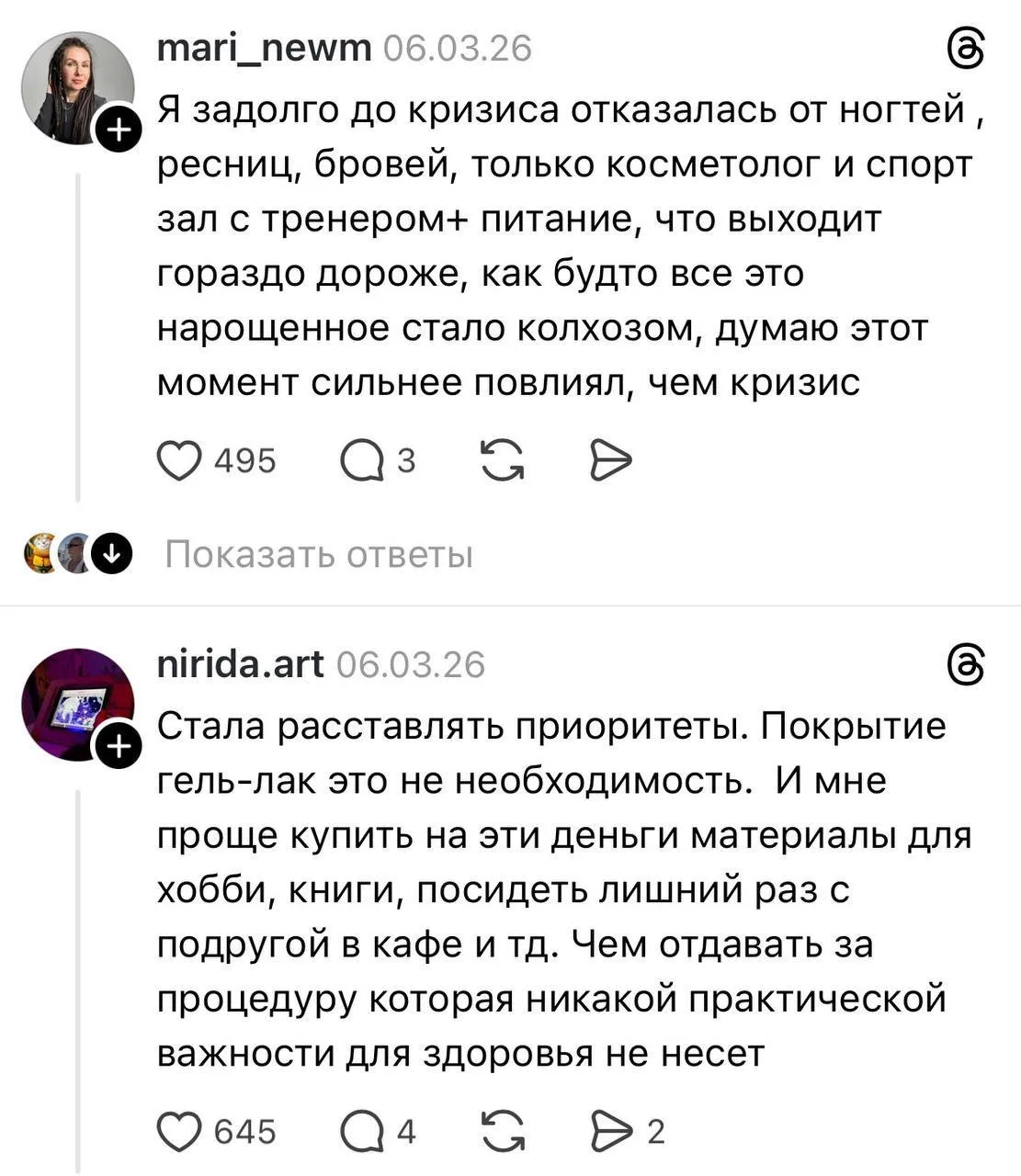Expand replies with down arrow icon
The height and width of the screenshot is (1176, 1021).
click(x=113, y=555)
